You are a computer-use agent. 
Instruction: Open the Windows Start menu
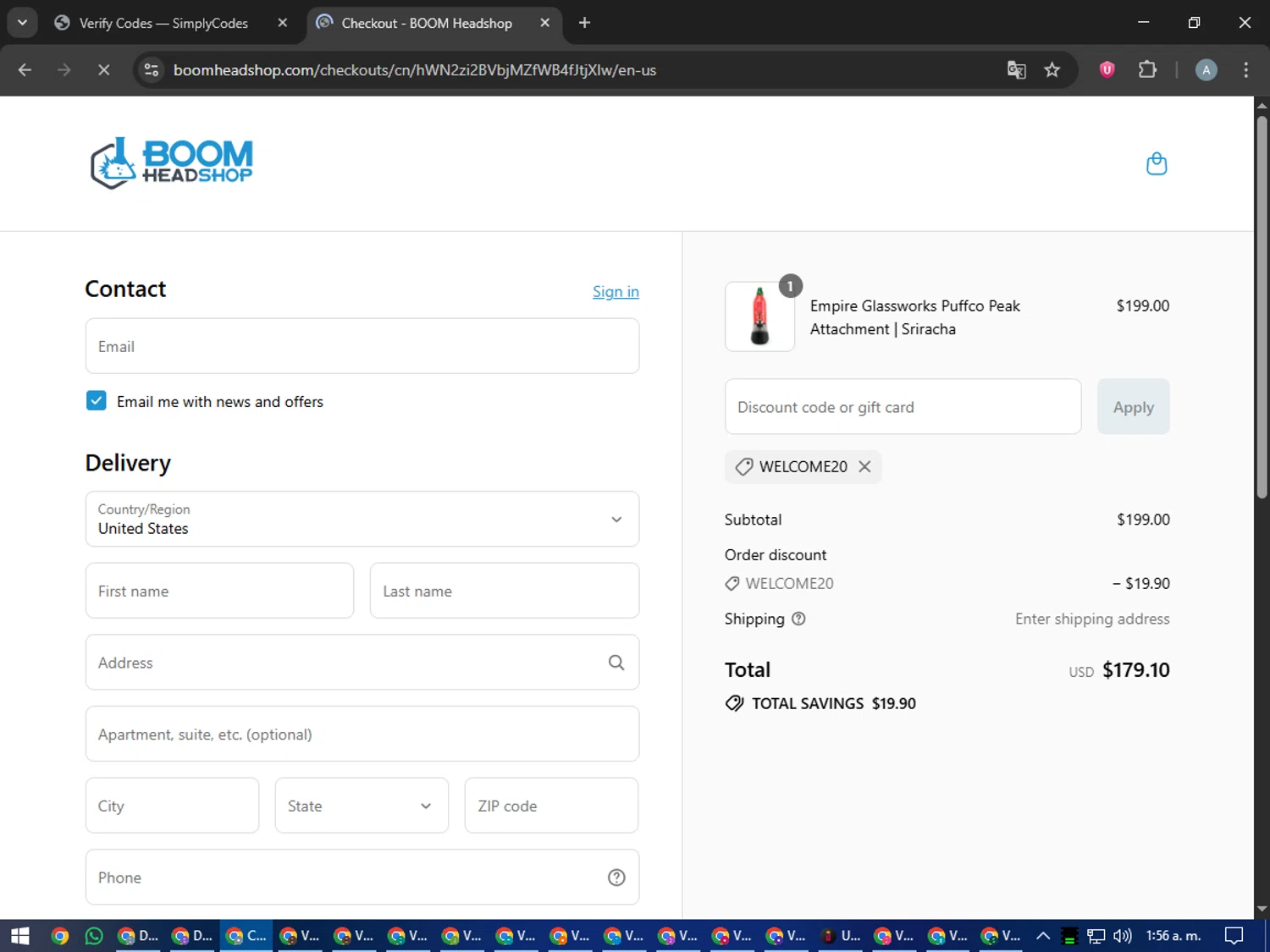point(20,936)
